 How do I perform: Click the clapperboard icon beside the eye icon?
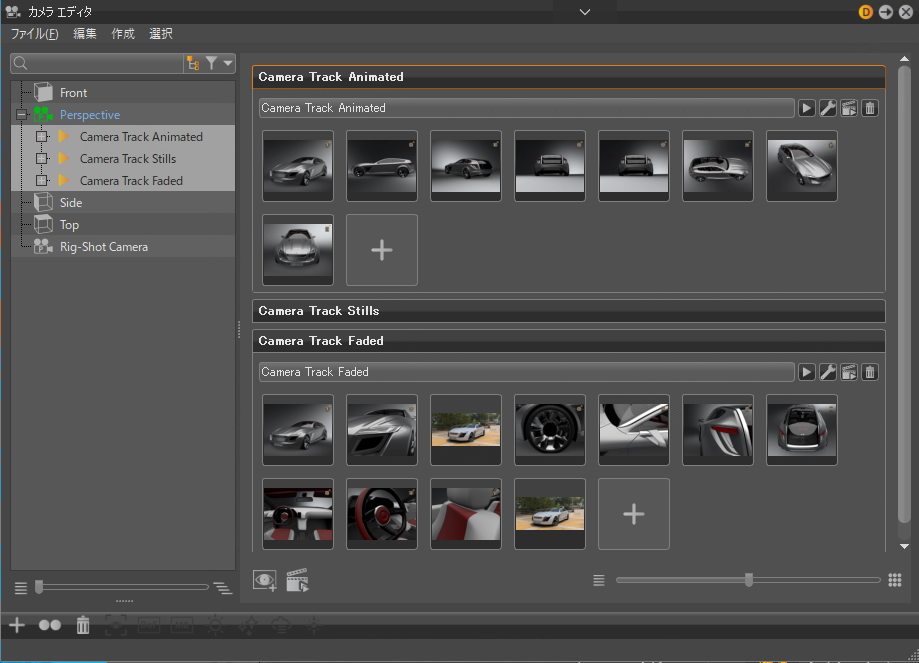pos(297,580)
